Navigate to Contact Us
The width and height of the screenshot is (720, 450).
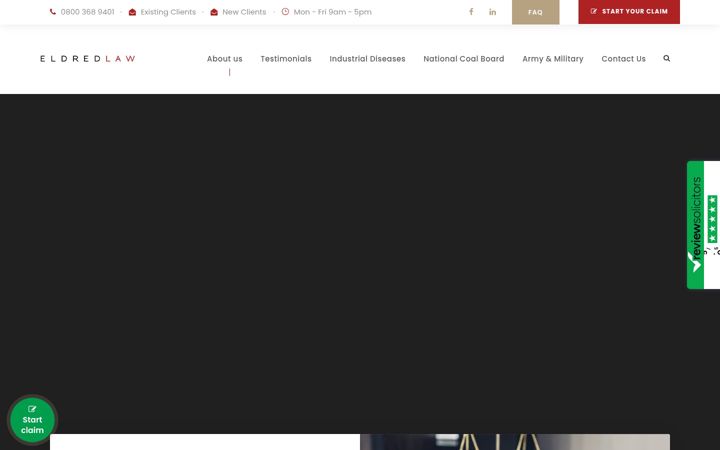click(x=624, y=59)
